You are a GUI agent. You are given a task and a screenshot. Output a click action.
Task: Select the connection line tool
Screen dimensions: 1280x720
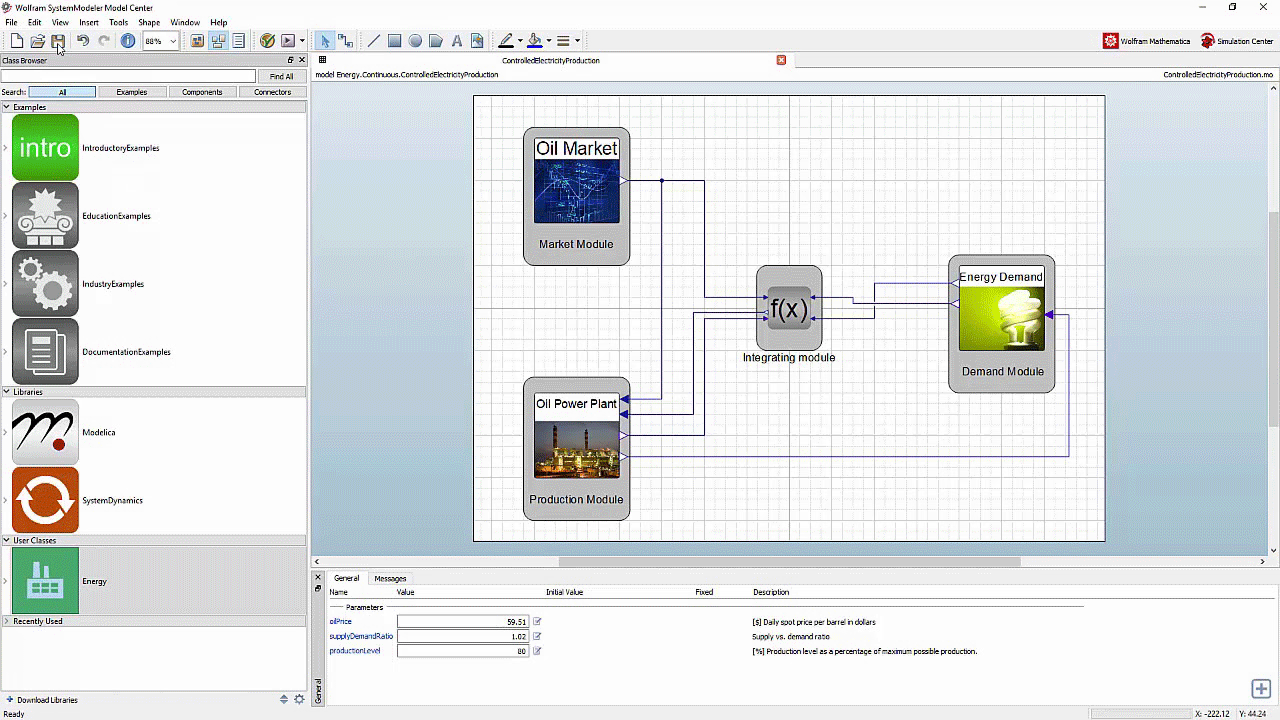(x=345, y=41)
